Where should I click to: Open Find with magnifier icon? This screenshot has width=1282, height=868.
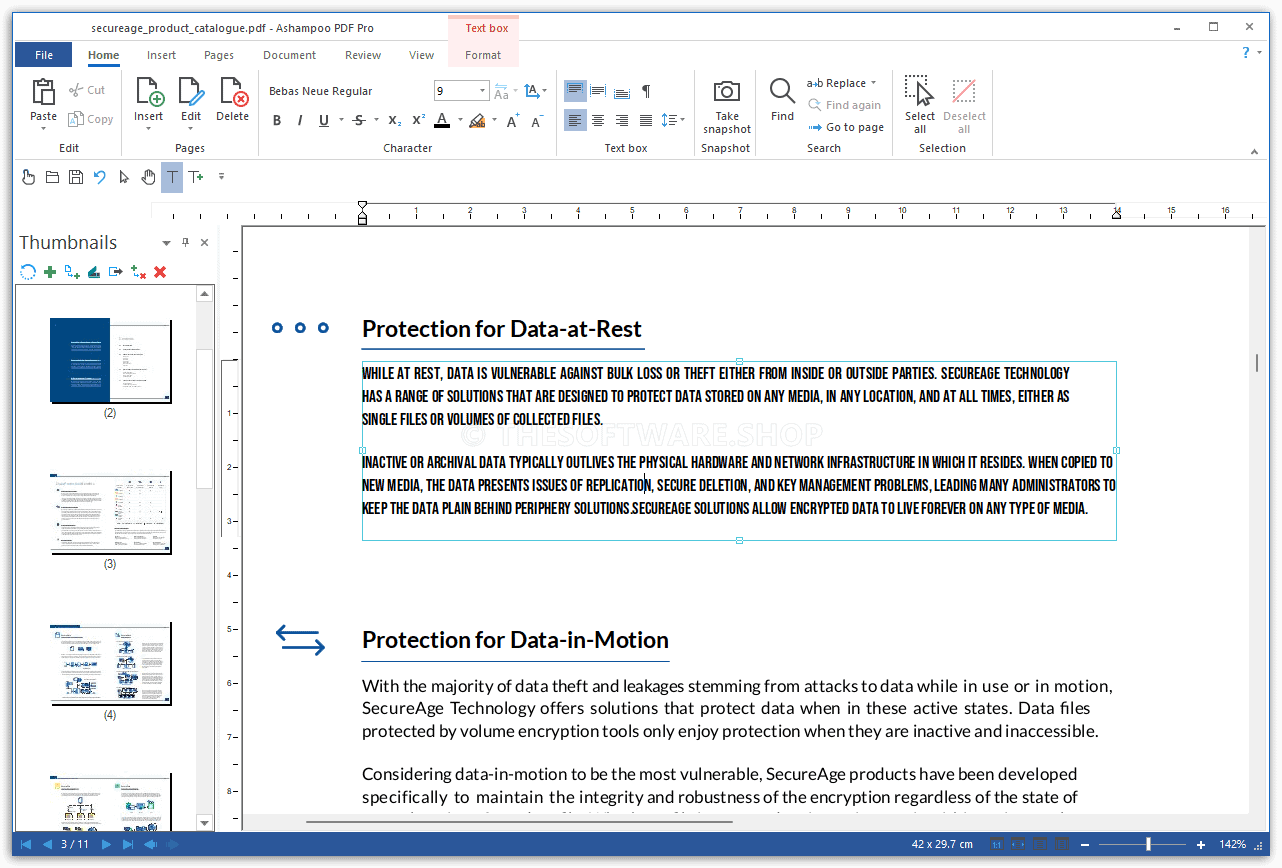click(782, 91)
